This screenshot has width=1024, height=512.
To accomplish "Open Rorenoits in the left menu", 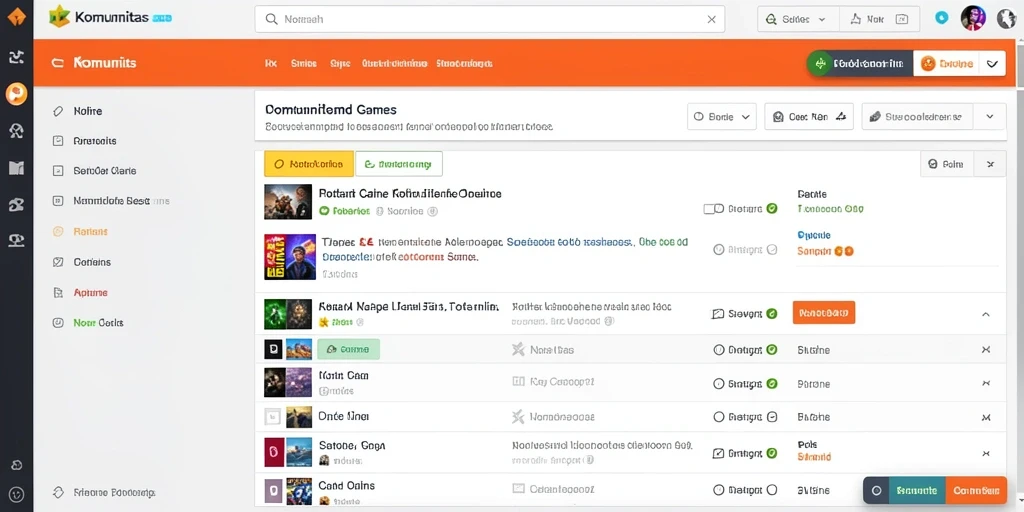I will 95,141.
